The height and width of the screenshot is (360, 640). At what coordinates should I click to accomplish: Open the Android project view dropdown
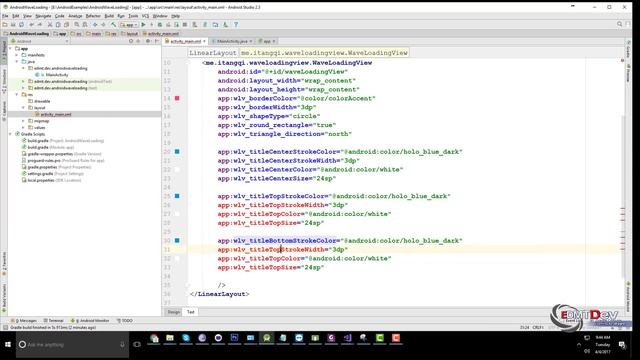[40, 41]
